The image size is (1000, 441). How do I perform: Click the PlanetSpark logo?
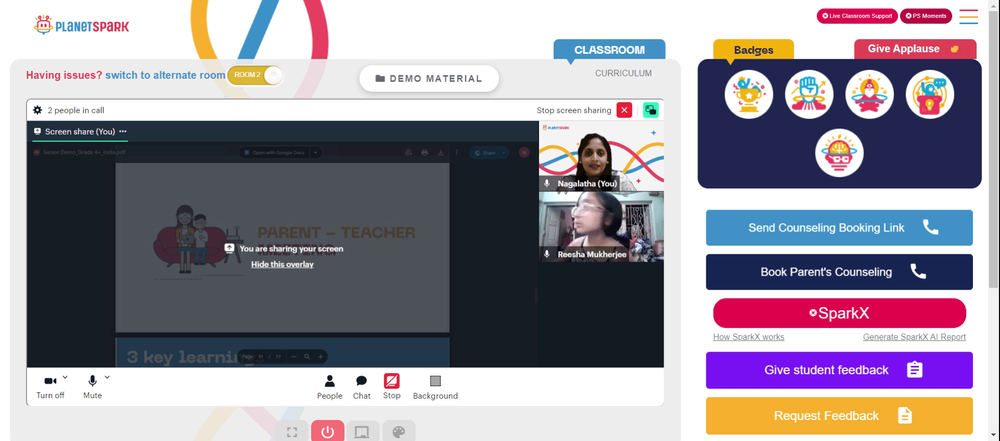pos(81,26)
